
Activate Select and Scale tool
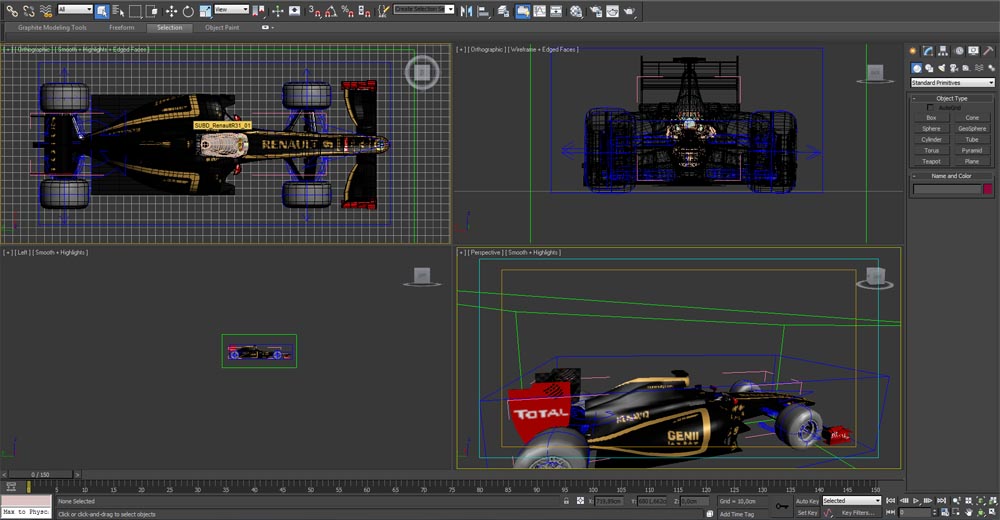[x=205, y=11]
